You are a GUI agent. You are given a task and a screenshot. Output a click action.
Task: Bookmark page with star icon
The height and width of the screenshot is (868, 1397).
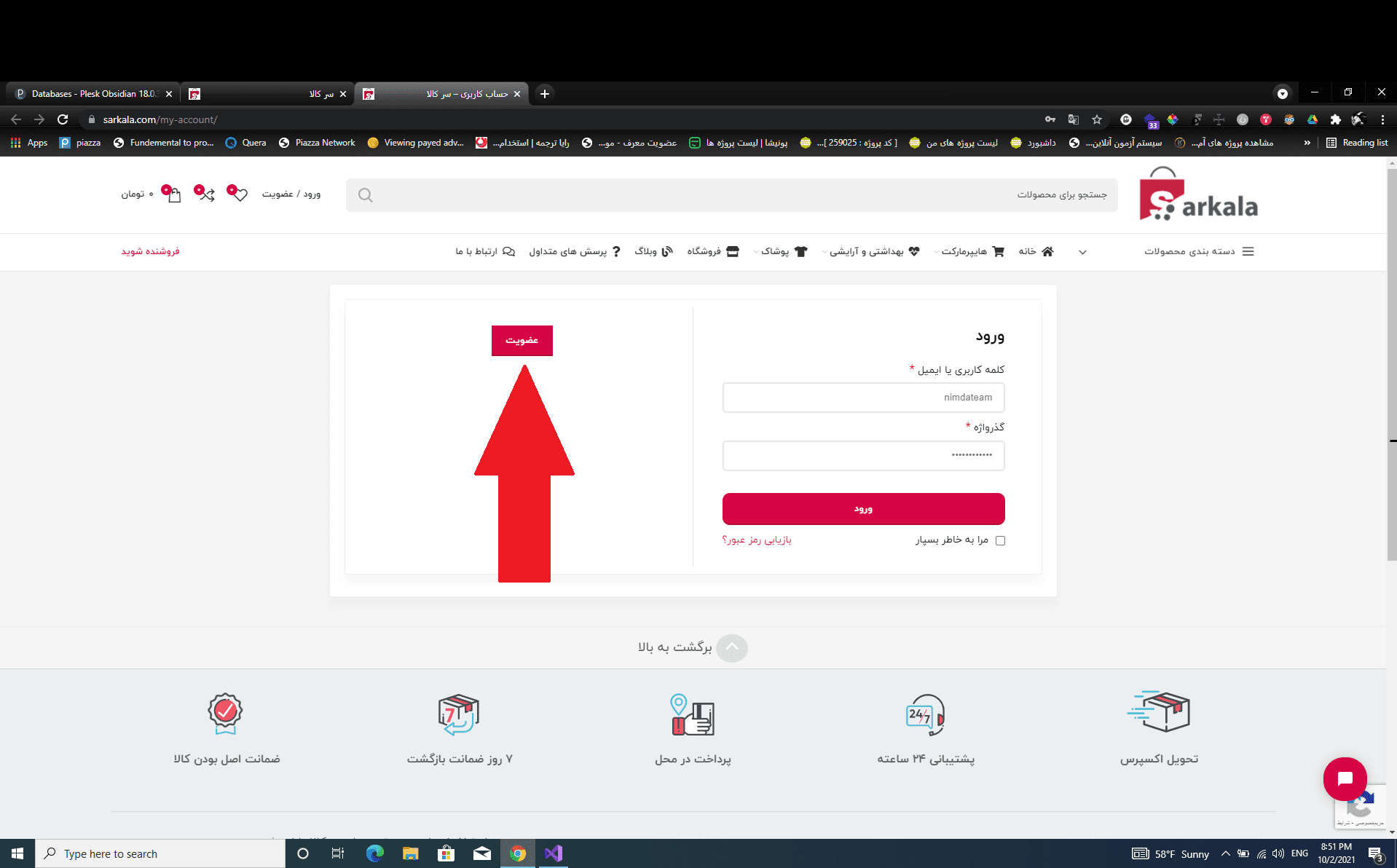click(x=1097, y=119)
